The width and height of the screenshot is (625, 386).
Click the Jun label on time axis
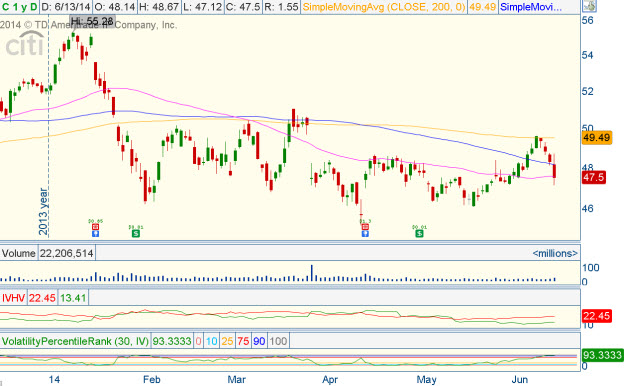520,380
